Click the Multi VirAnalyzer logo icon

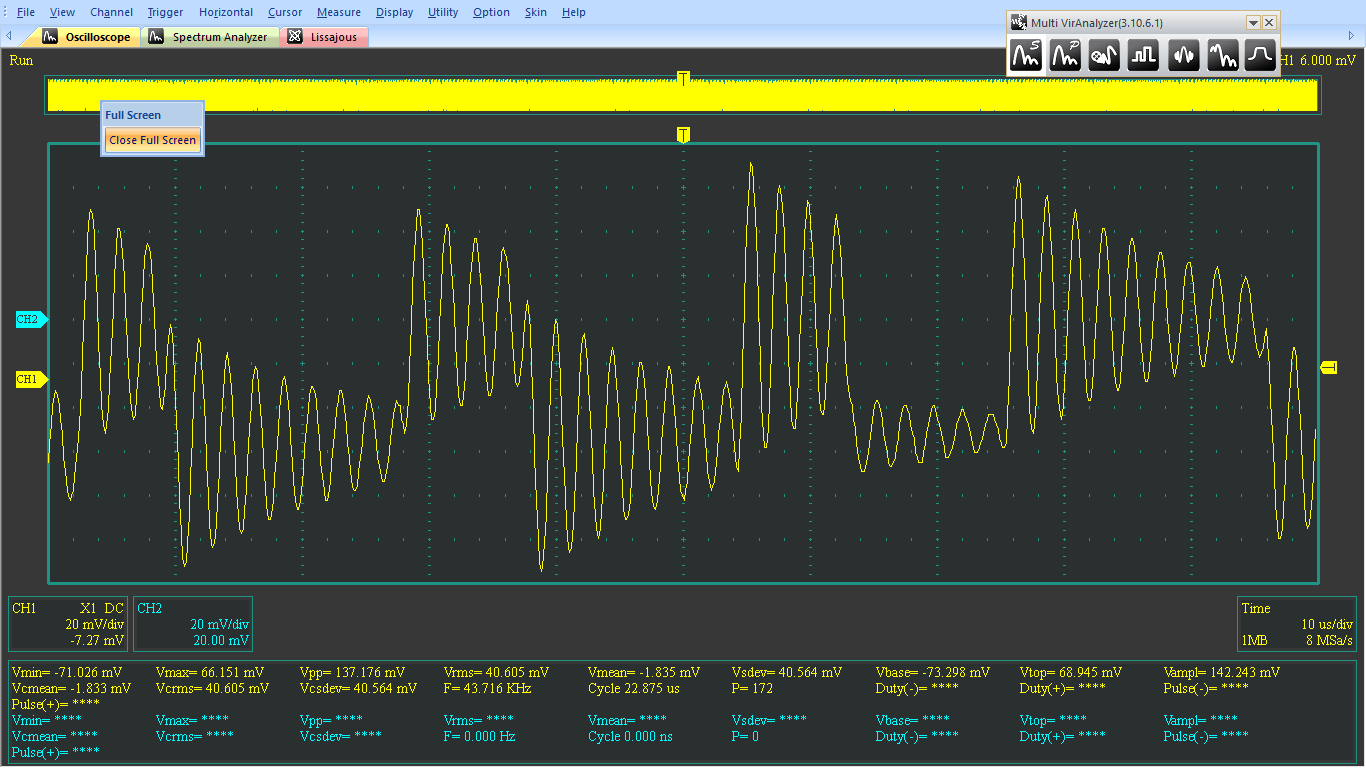(1019, 22)
